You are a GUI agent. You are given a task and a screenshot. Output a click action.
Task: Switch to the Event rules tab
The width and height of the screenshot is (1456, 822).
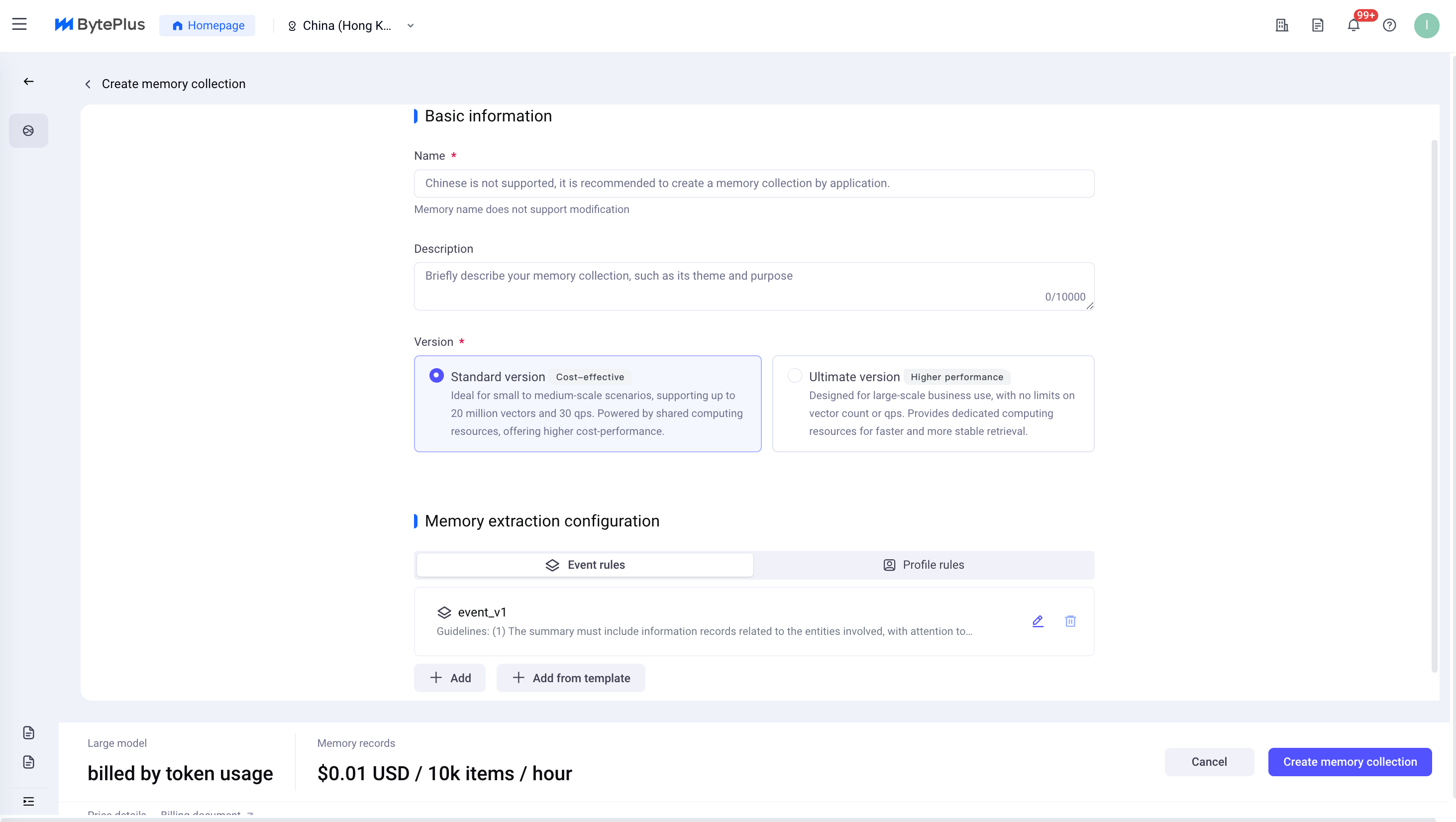584,565
